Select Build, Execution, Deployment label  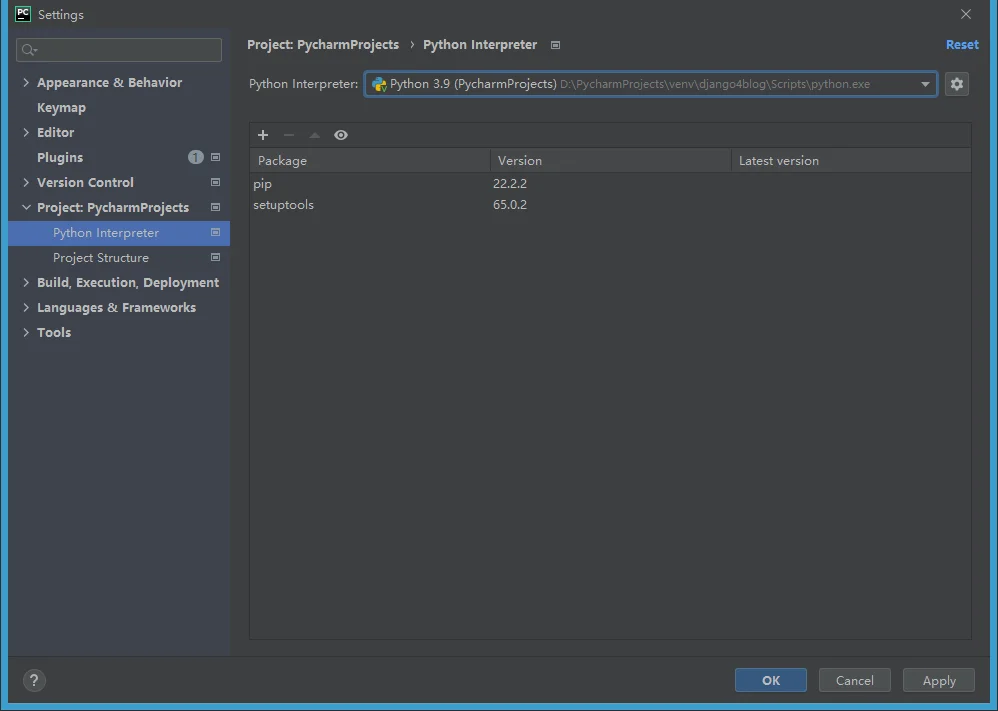click(x=128, y=283)
